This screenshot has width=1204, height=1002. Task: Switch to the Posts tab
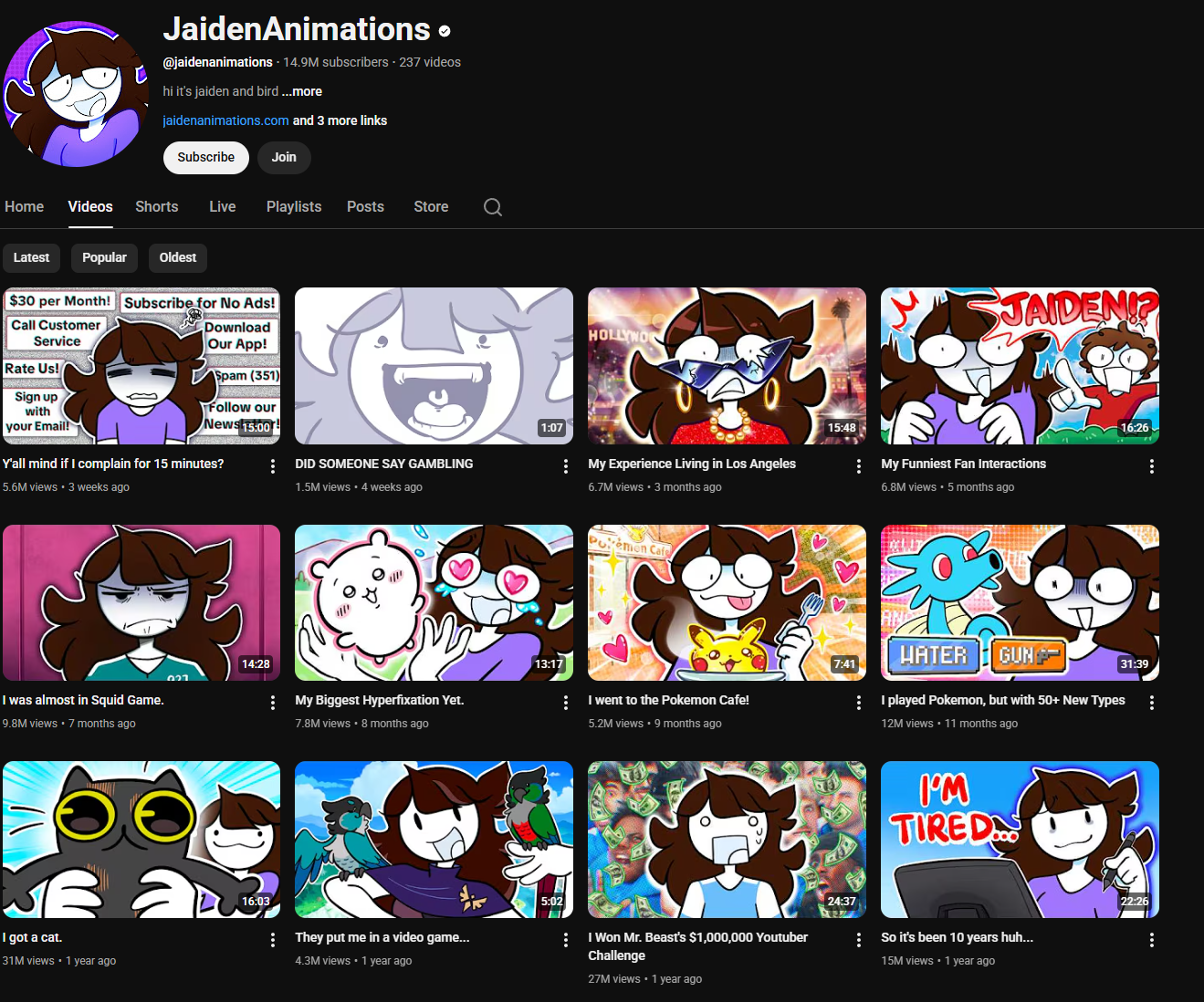[x=365, y=207]
